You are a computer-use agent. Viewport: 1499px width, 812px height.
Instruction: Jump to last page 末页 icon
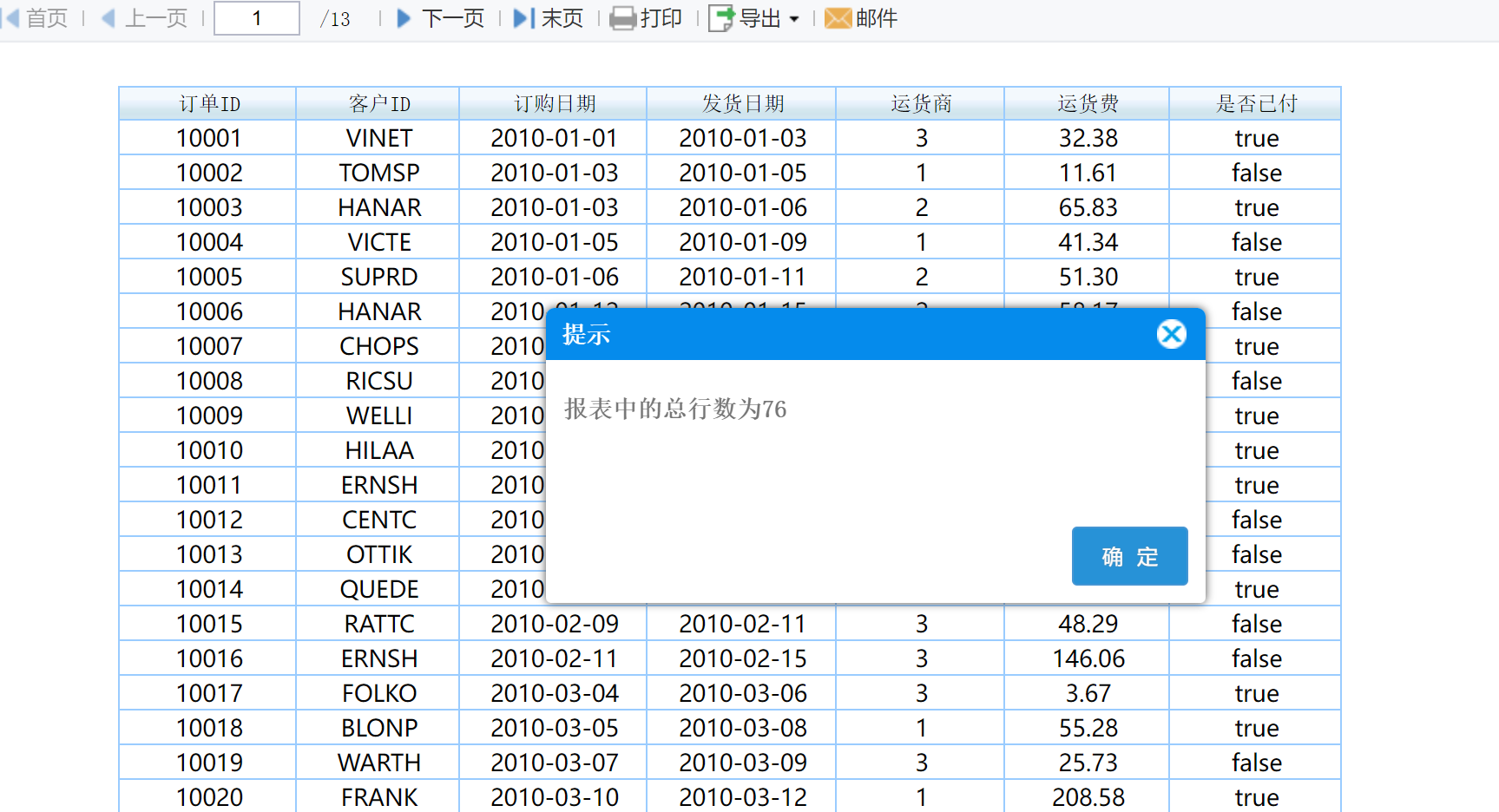click(524, 18)
